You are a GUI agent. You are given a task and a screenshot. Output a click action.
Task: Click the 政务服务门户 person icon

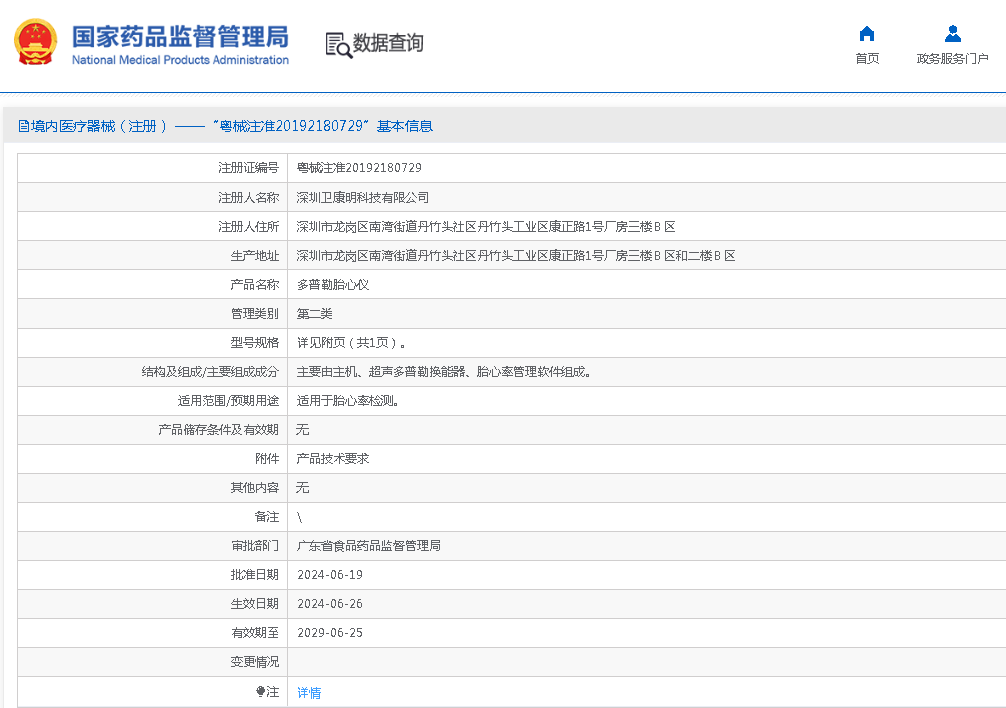coord(952,34)
